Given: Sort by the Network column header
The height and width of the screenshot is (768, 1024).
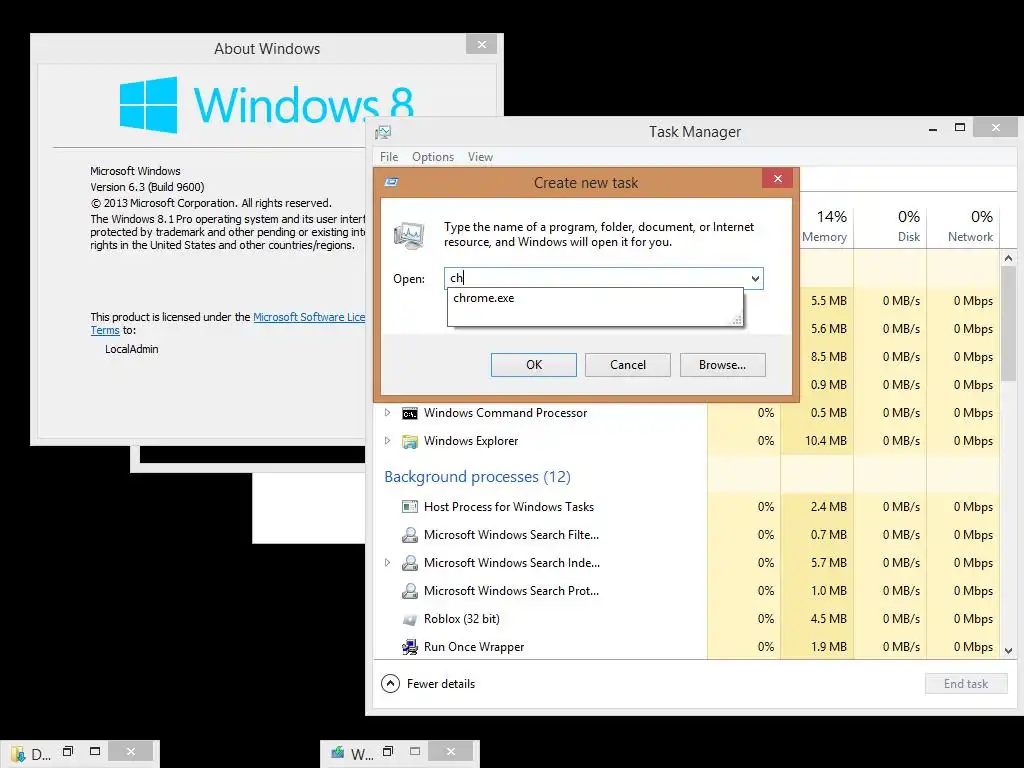Looking at the screenshot, I should (x=963, y=227).
